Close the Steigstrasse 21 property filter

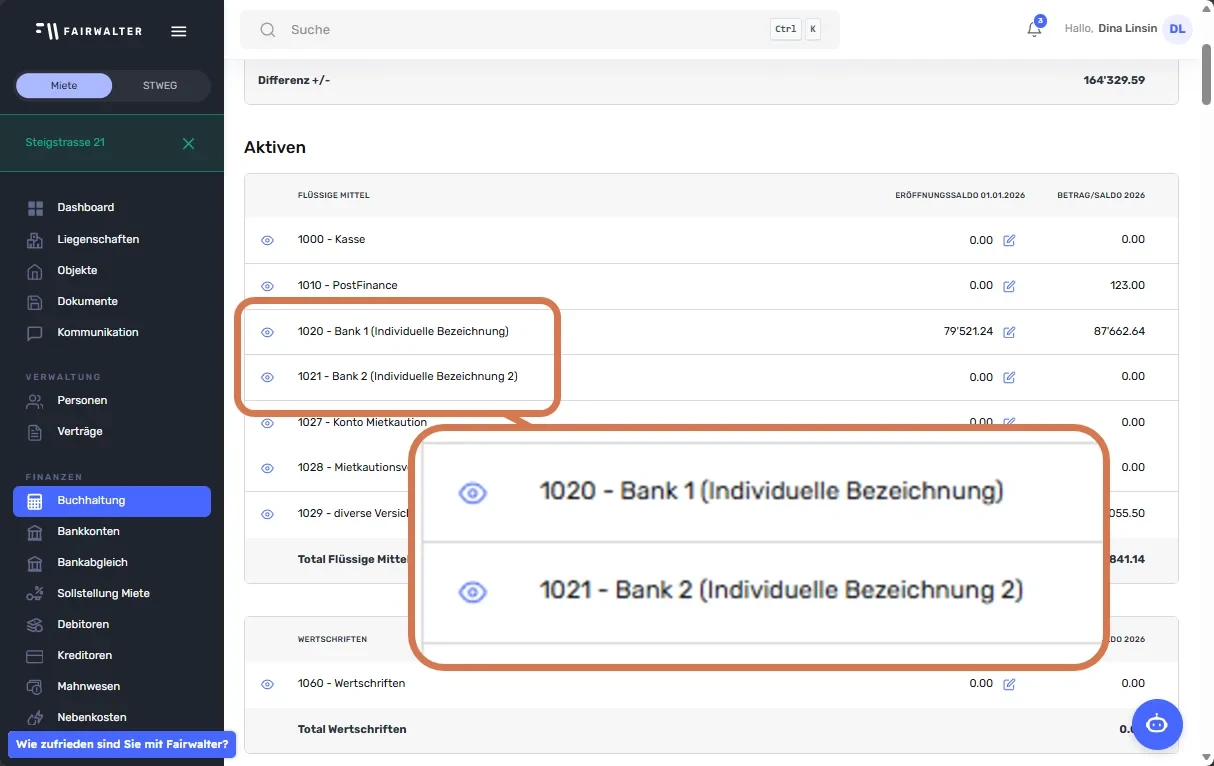(x=188, y=143)
